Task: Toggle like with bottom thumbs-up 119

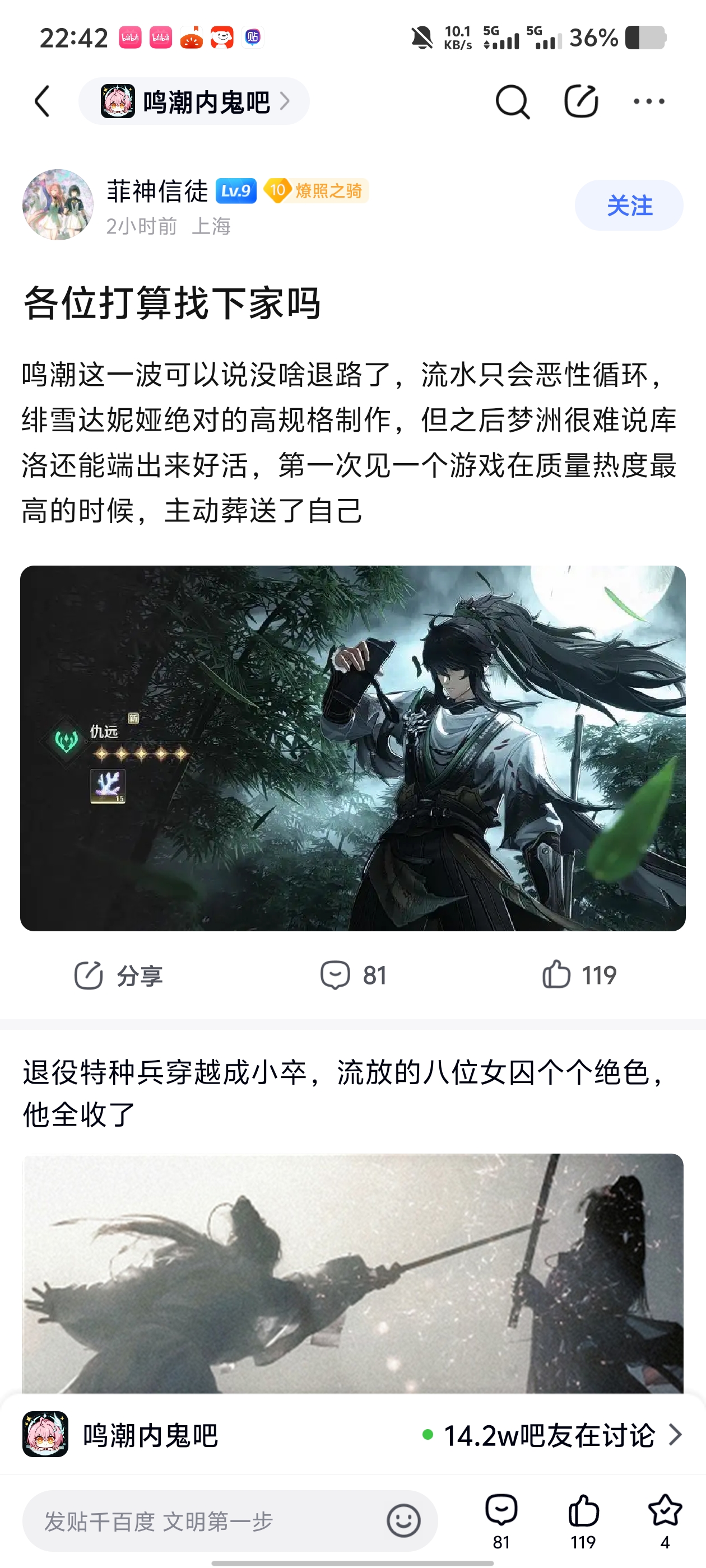Action: coord(583,1520)
